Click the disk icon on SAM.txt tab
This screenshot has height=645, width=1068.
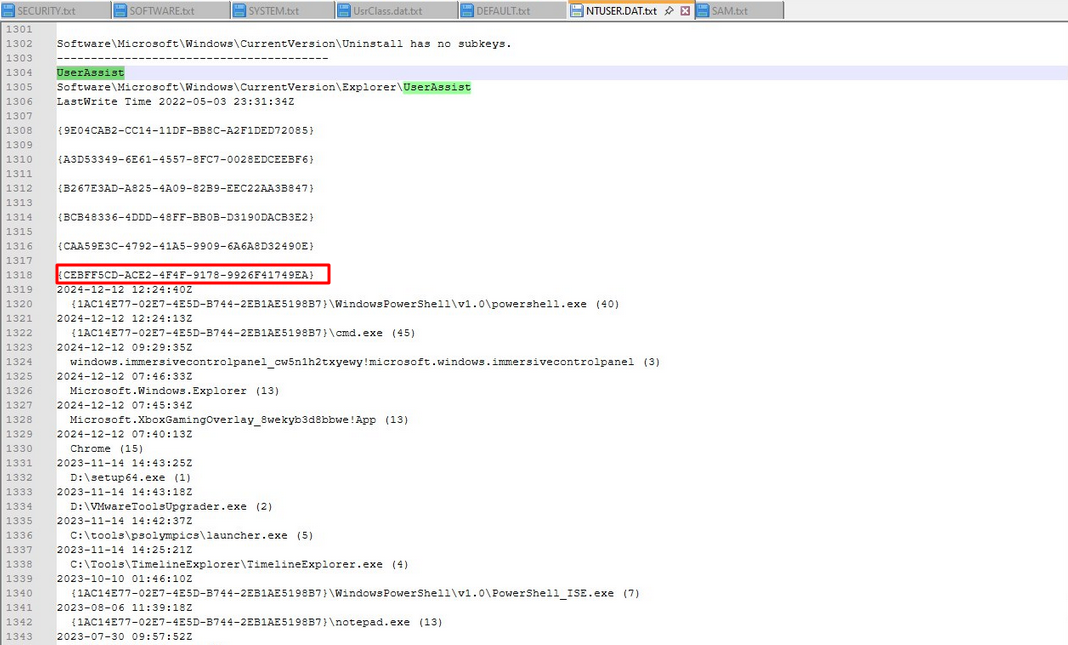[x=702, y=11]
